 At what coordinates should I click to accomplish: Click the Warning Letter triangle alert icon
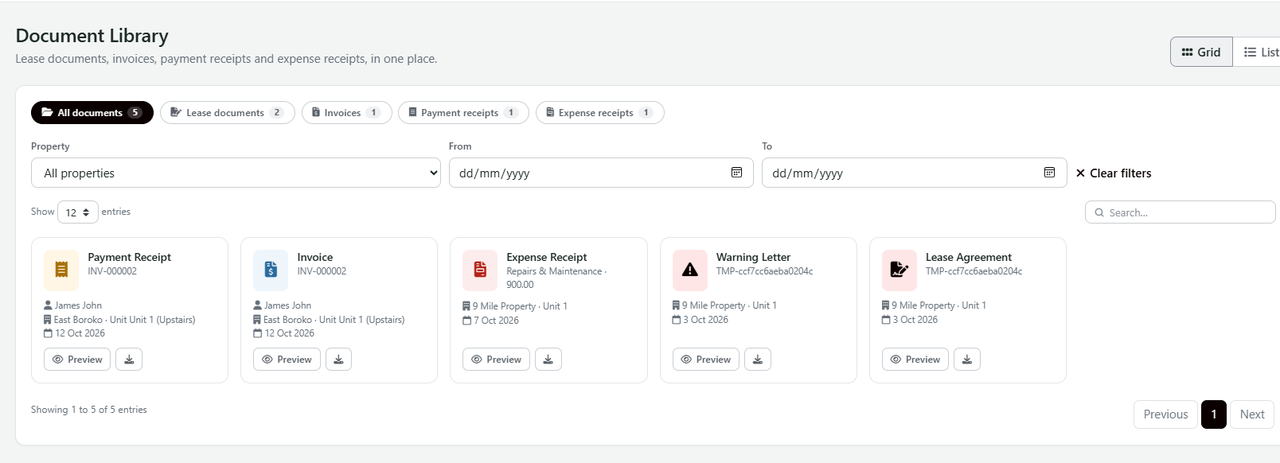[x=690, y=270]
